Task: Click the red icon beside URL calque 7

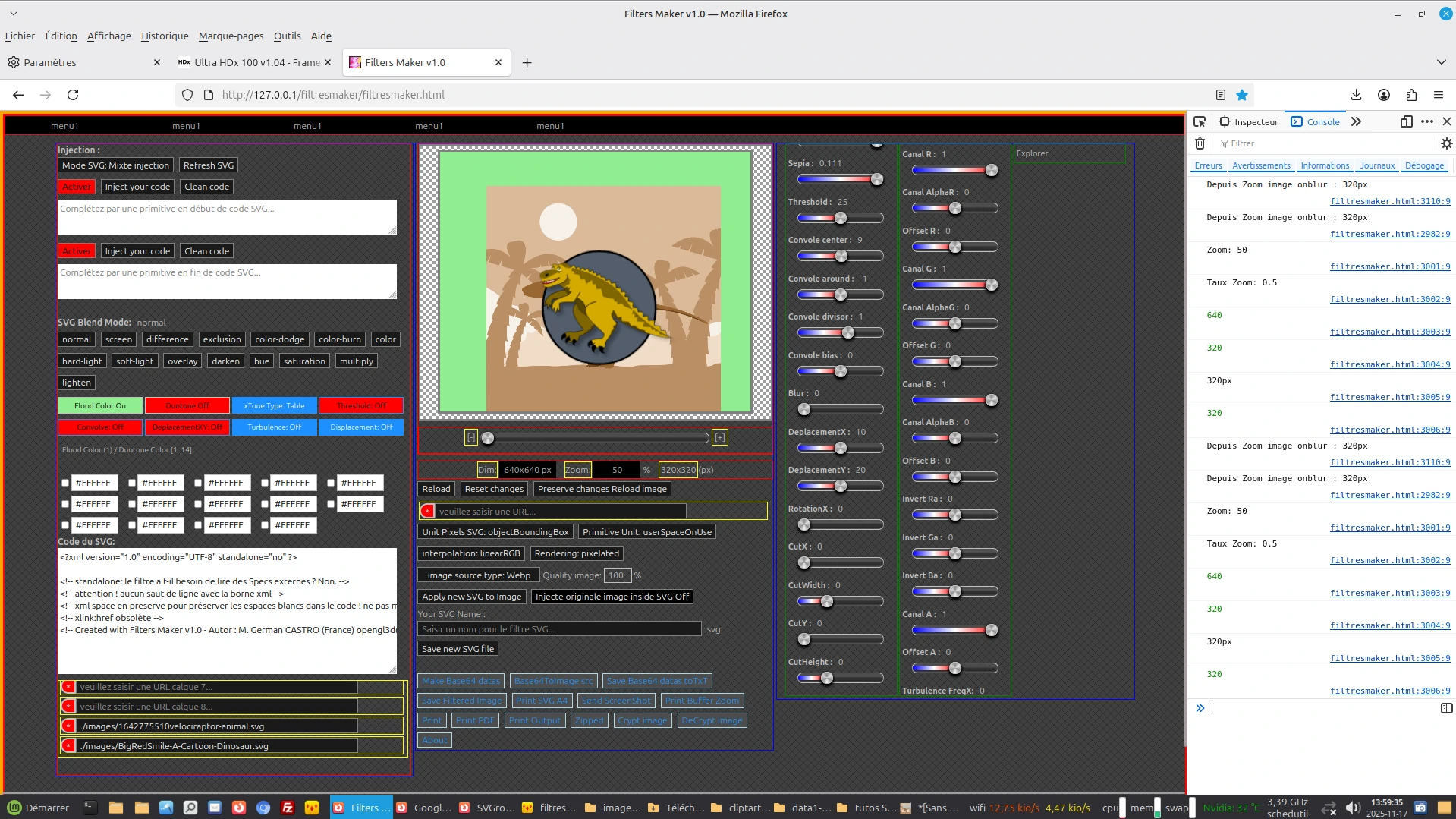Action: [x=68, y=687]
